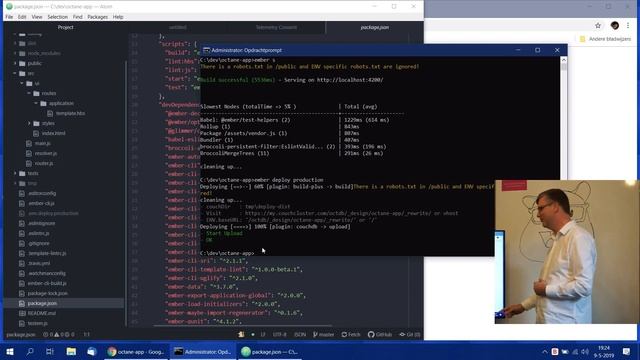
Task: Click the Project panel header
Action: [65, 27]
